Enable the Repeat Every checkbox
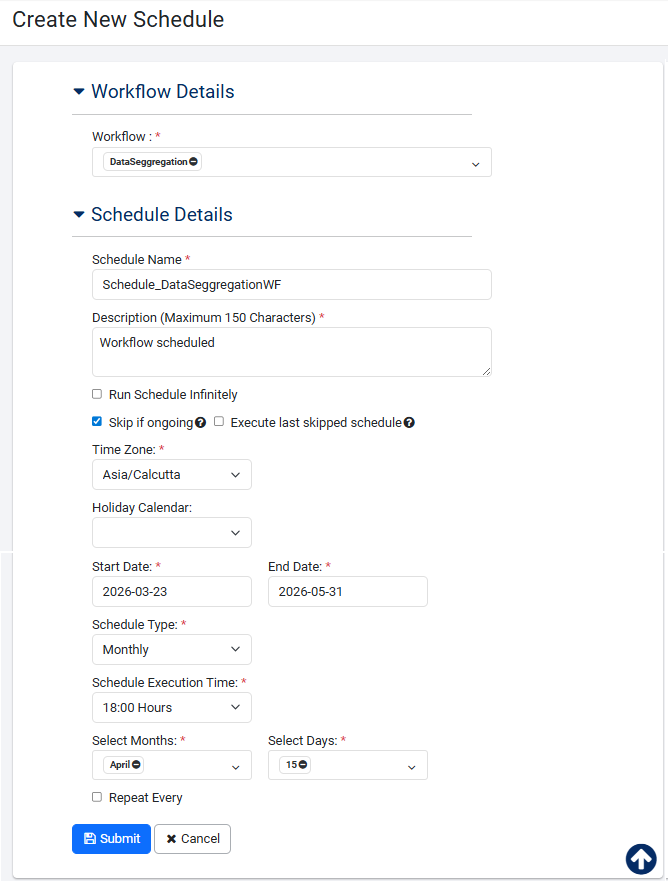 pos(97,798)
